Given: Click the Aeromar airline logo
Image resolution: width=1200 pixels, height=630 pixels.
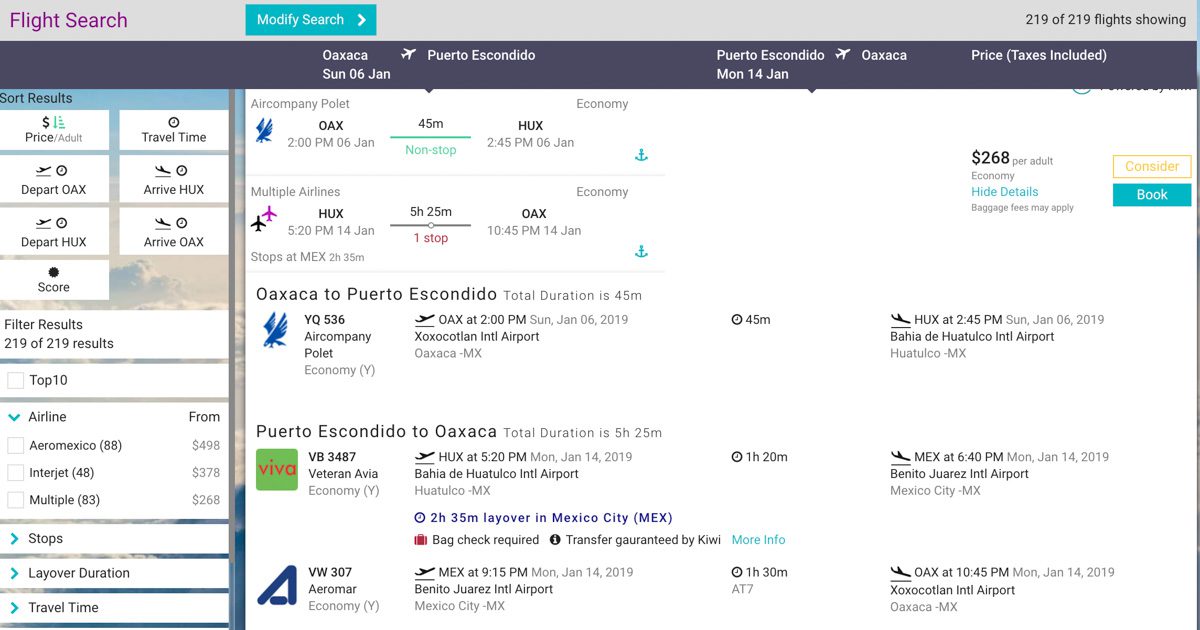Looking at the screenshot, I should 277,585.
